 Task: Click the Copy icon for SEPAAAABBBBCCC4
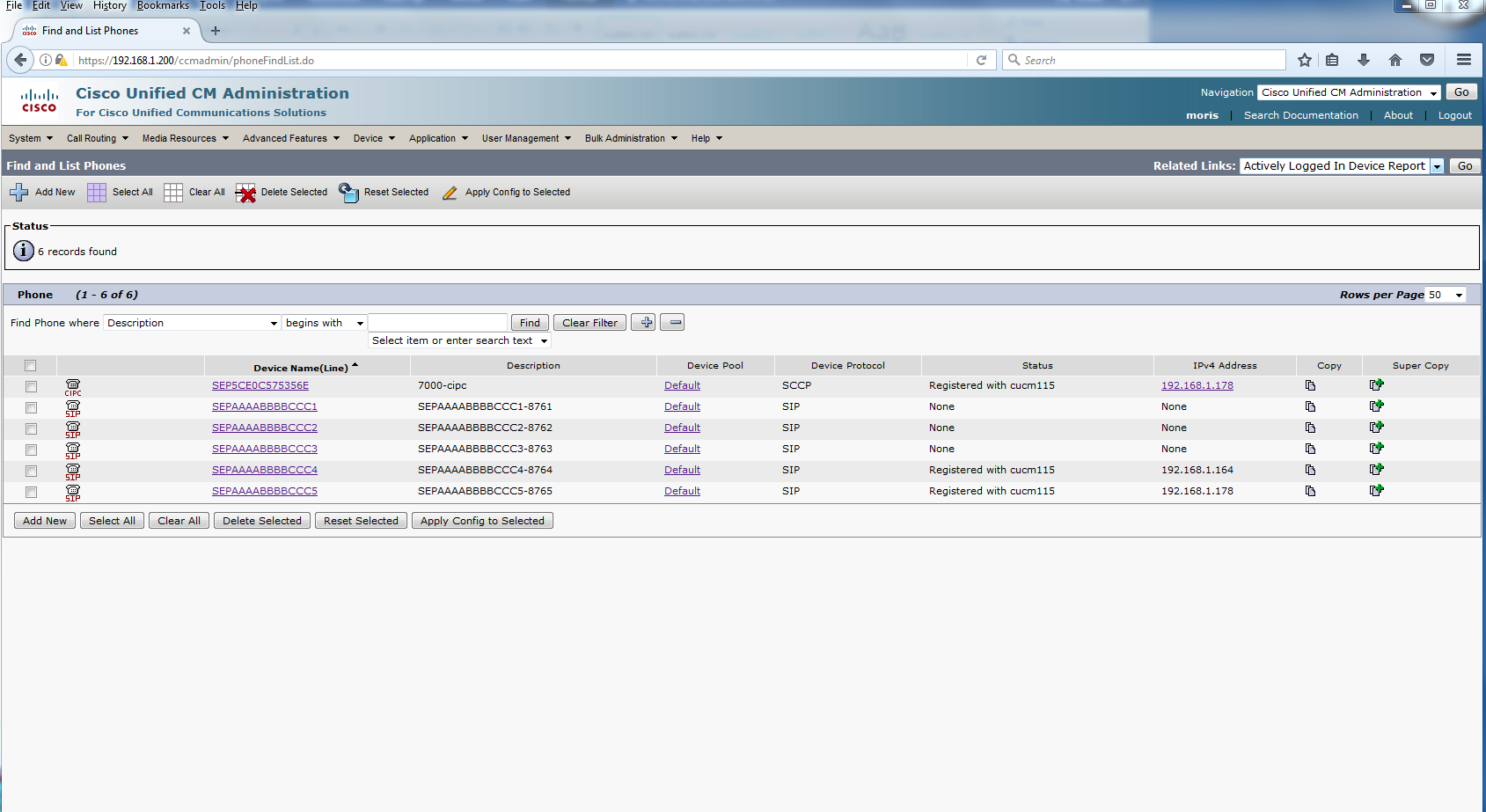[x=1310, y=470]
